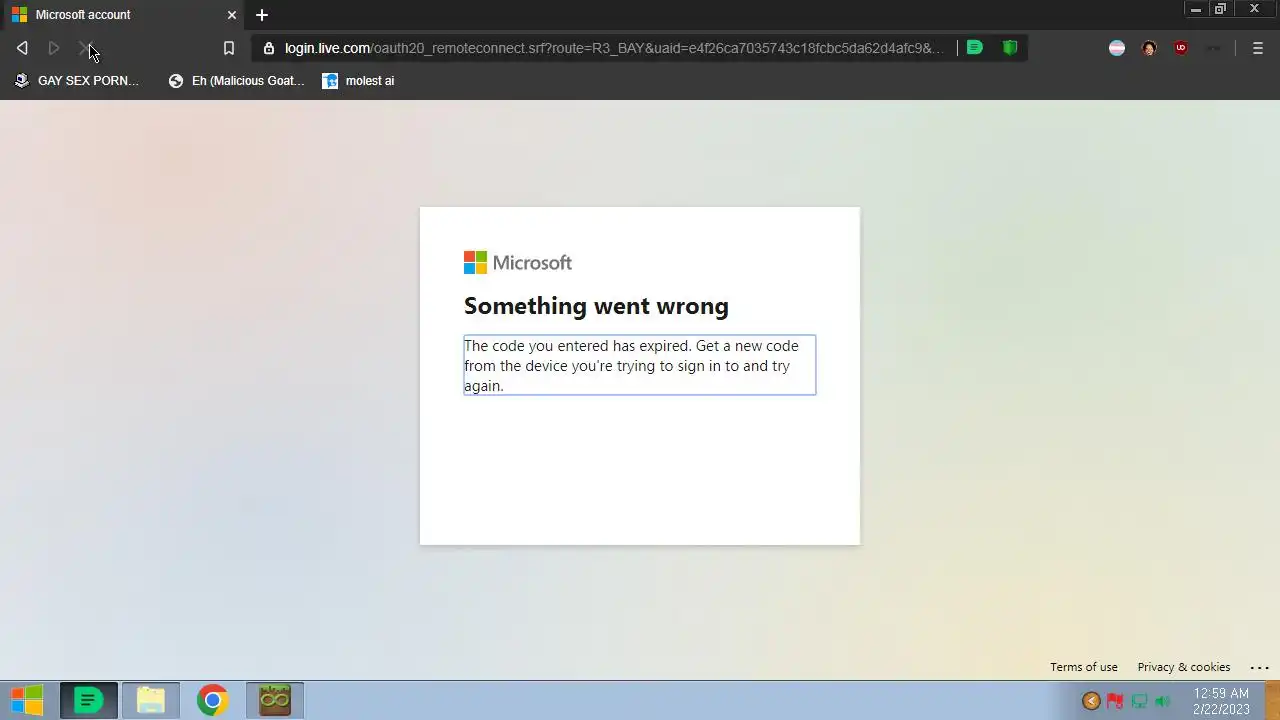
Task: Open the uBlock Origin extension icon
Action: click(x=1181, y=48)
